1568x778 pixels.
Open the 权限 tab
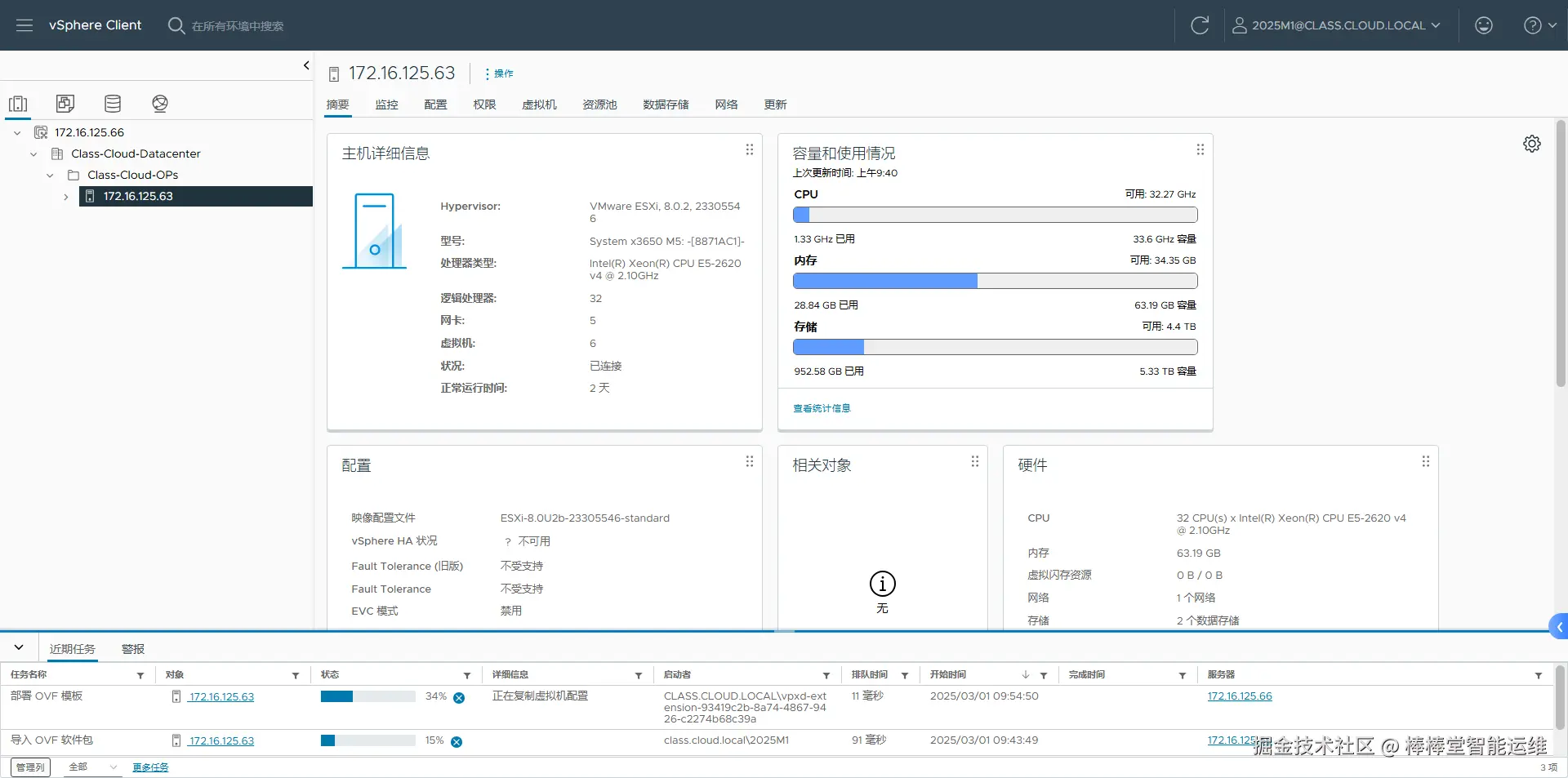tap(484, 104)
